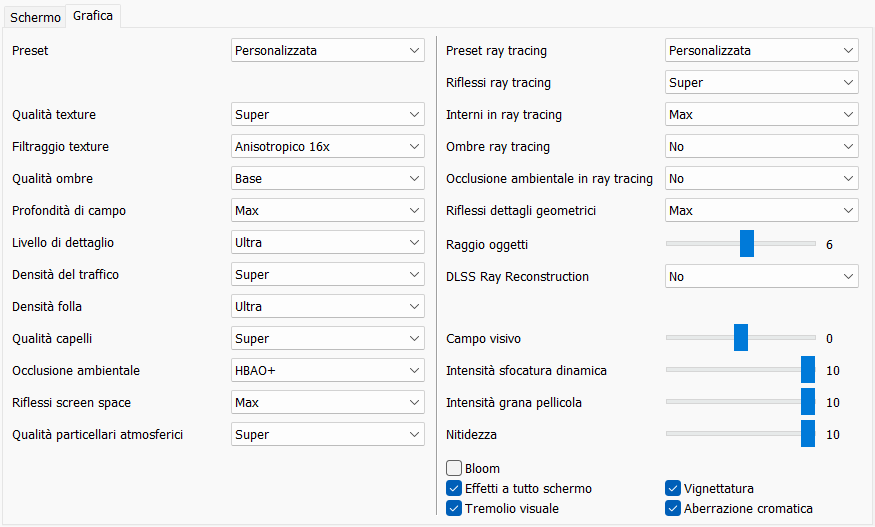
Task: Click the Raggio oggetti slider handle
Action: (x=747, y=244)
